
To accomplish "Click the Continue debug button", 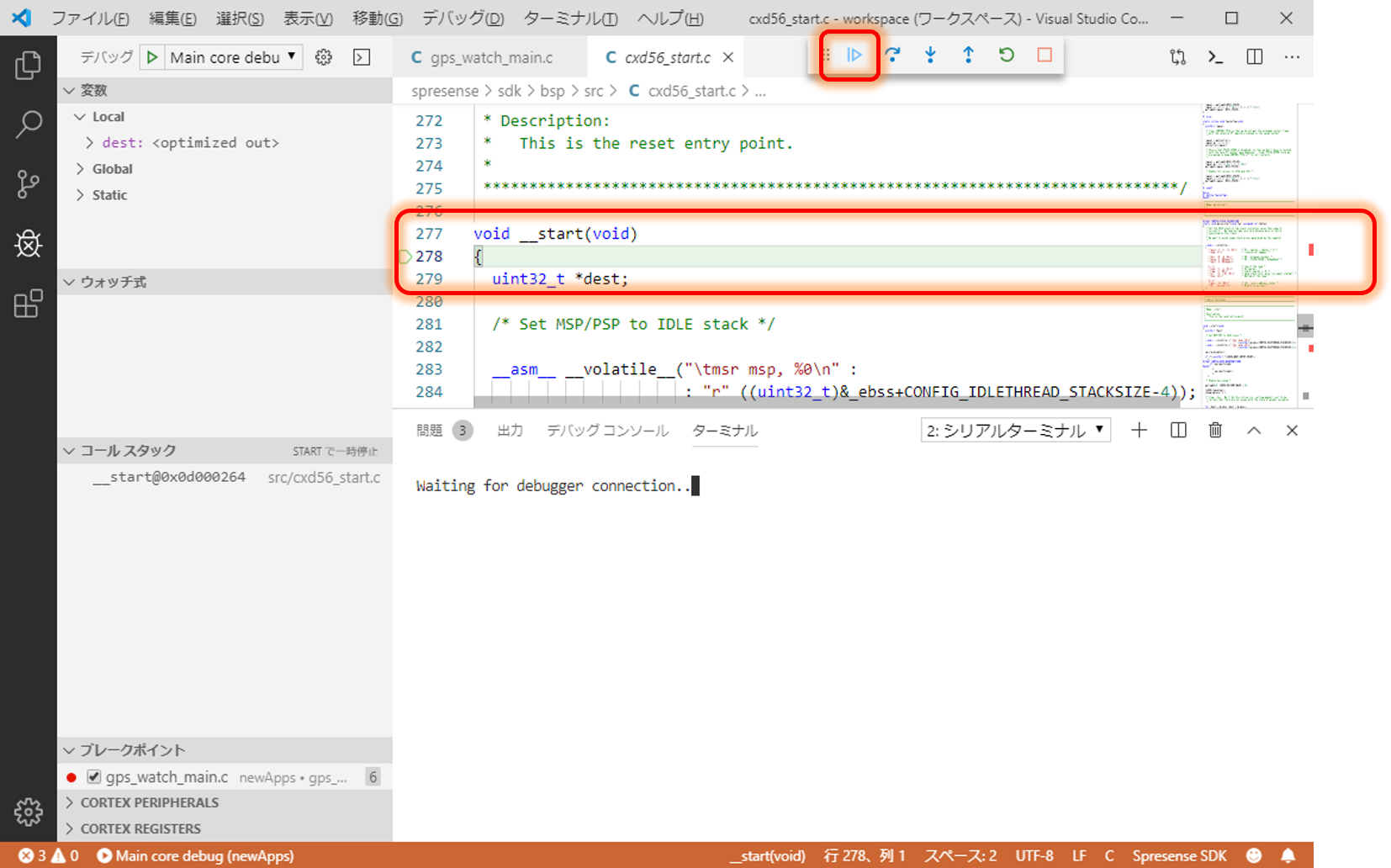I will click(x=854, y=56).
